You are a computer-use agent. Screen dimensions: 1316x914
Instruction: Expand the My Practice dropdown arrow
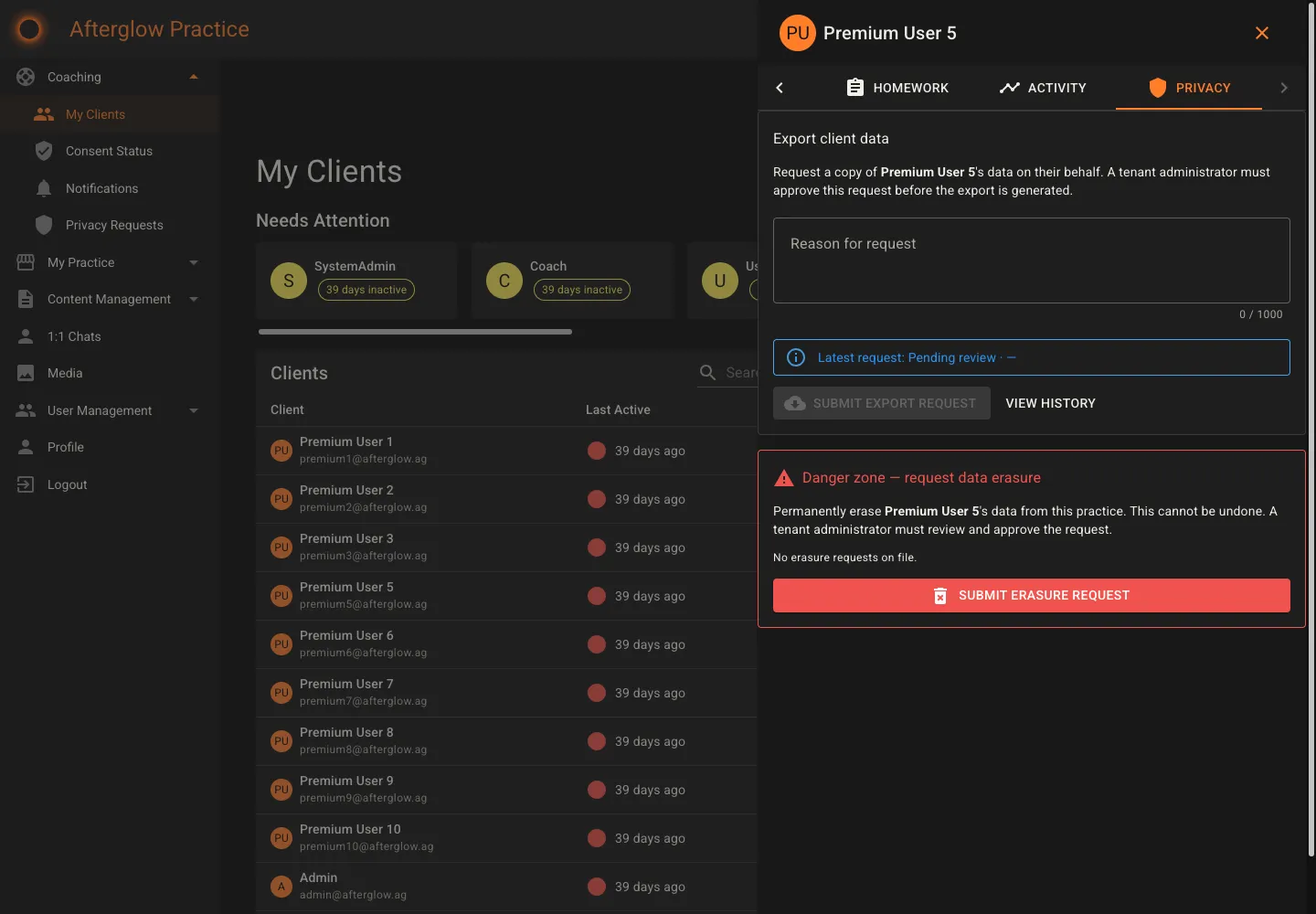pos(194,262)
